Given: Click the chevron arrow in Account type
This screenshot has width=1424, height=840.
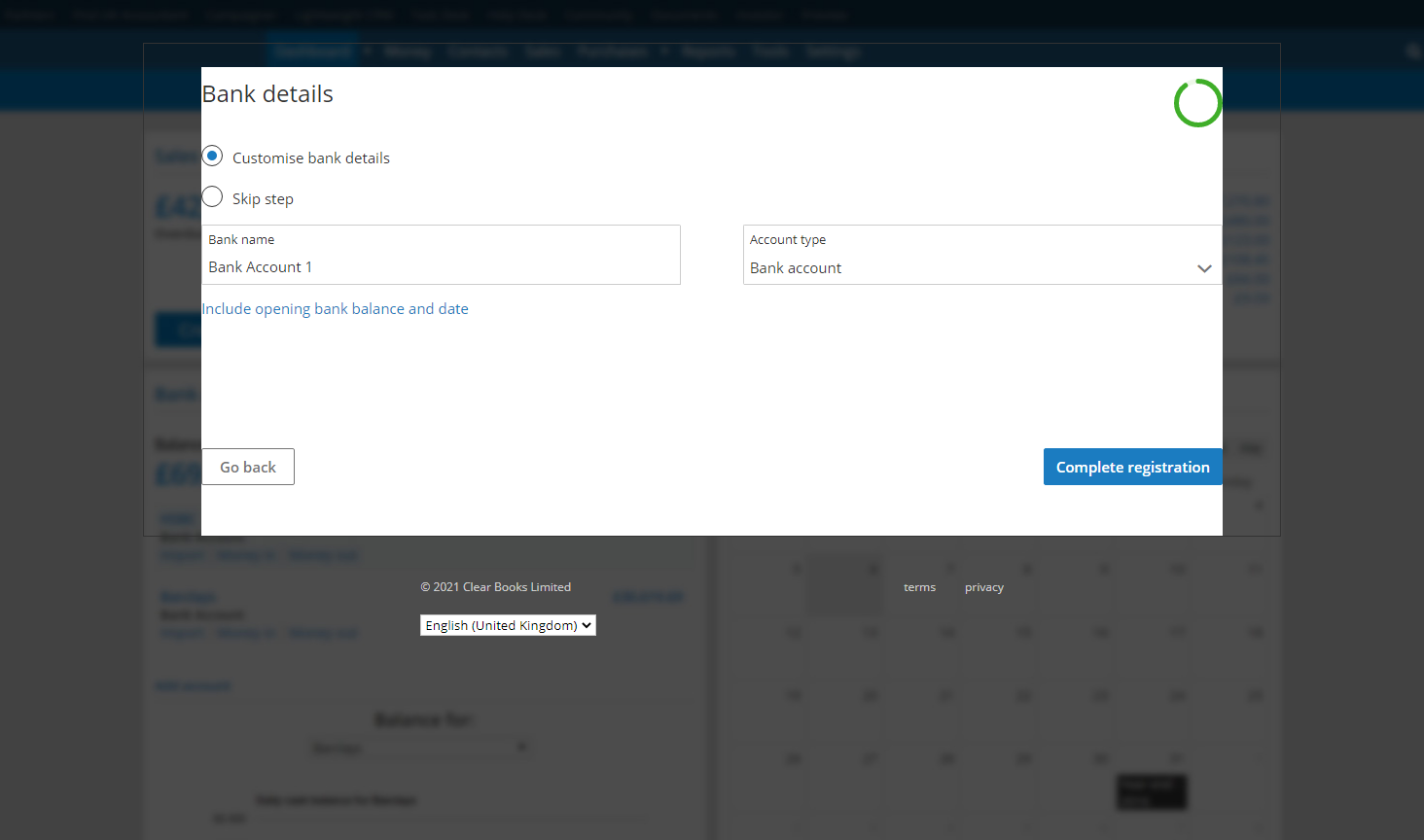Looking at the screenshot, I should pyautogui.click(x=1204, y=268).
